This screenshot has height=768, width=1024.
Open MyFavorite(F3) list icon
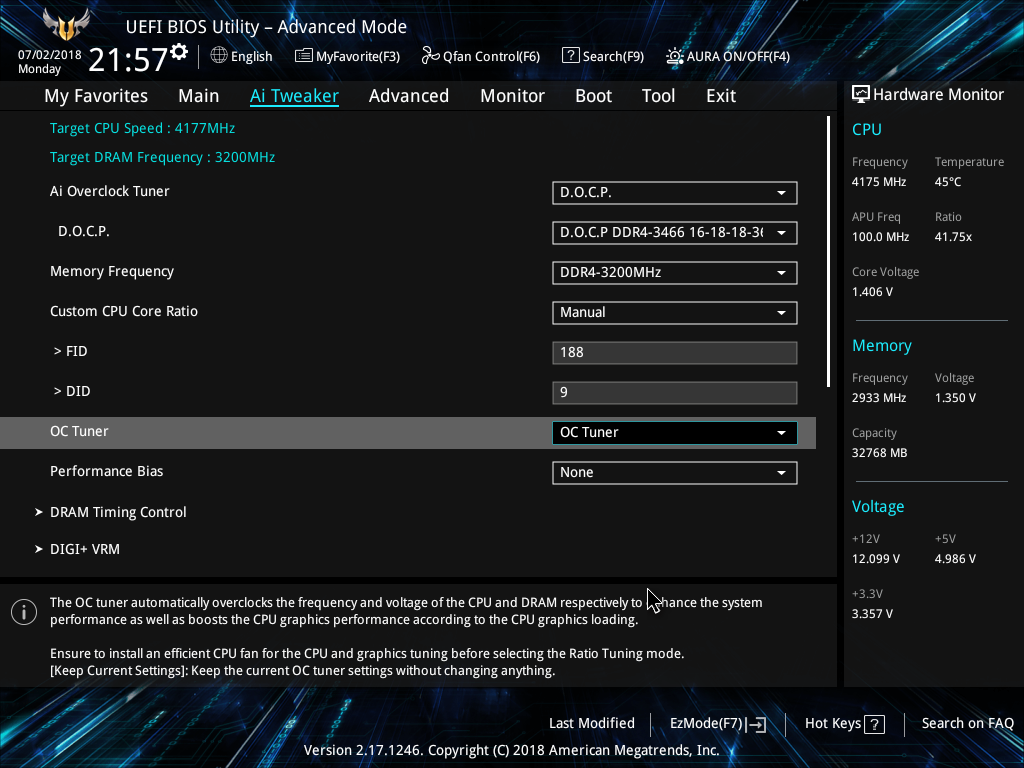coord(304,56)
